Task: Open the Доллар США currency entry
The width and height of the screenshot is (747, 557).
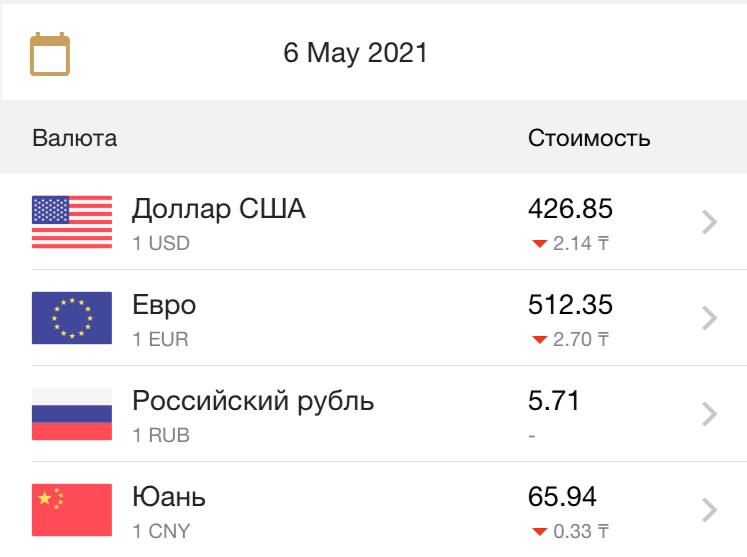Action: (374, 222)
